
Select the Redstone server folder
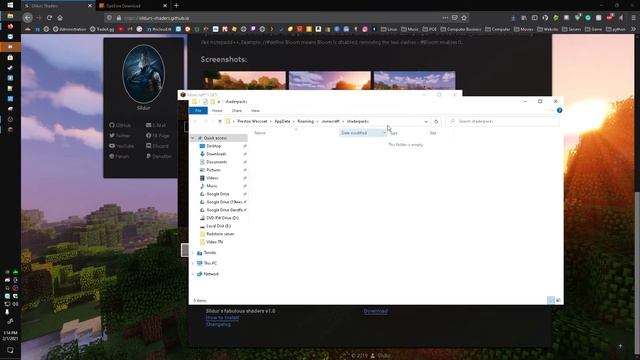(x=220, y=234)
